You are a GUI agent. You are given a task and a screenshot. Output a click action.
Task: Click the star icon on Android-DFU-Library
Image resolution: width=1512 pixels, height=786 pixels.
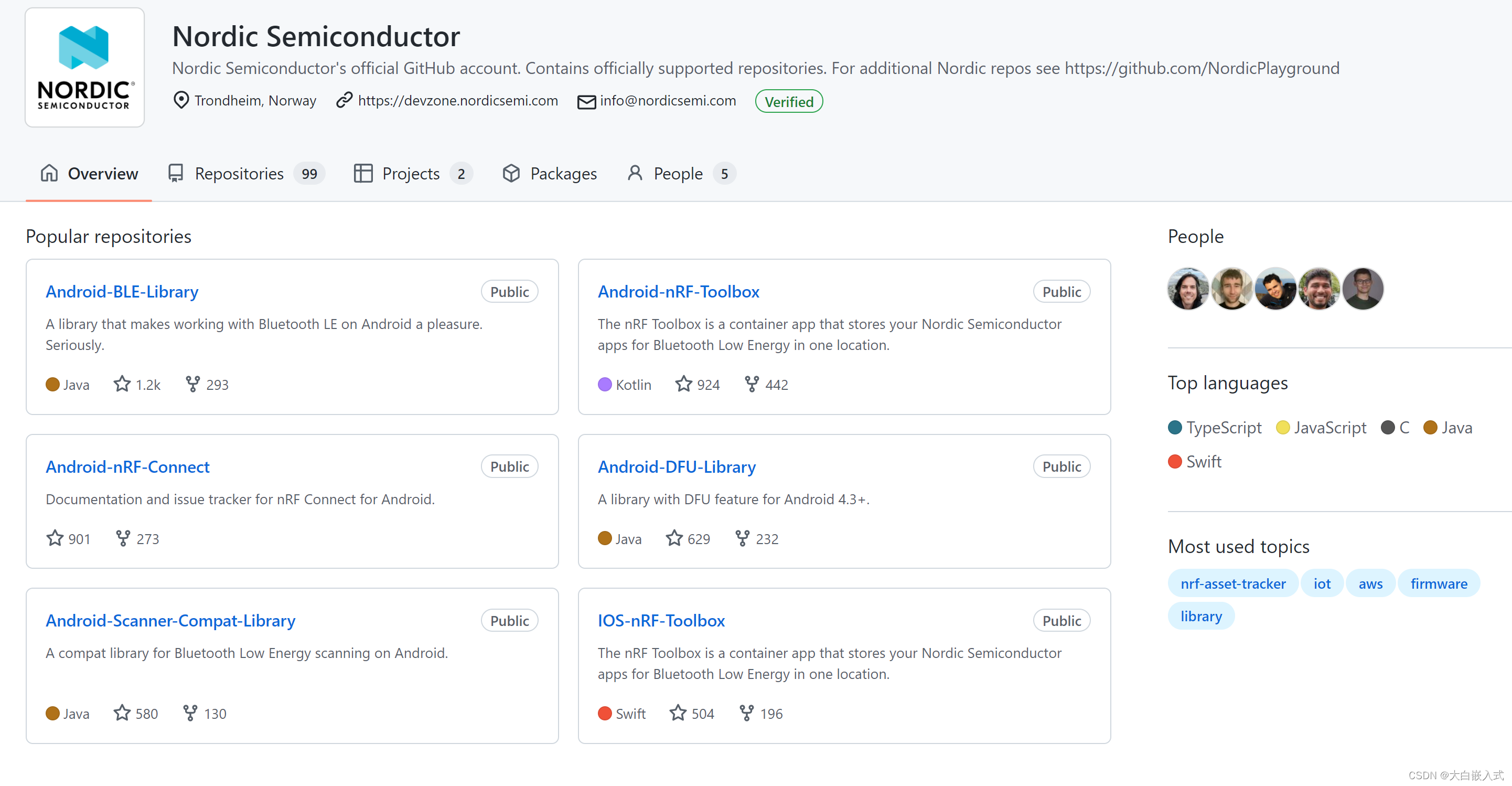pos(674,538)
